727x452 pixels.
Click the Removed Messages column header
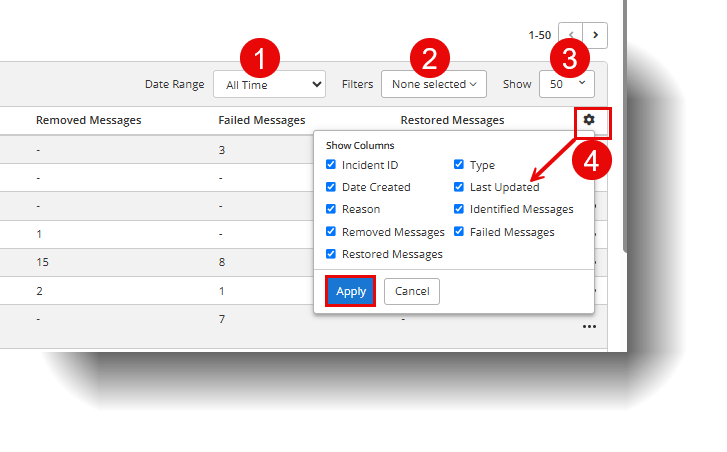(x=88, y=120)
